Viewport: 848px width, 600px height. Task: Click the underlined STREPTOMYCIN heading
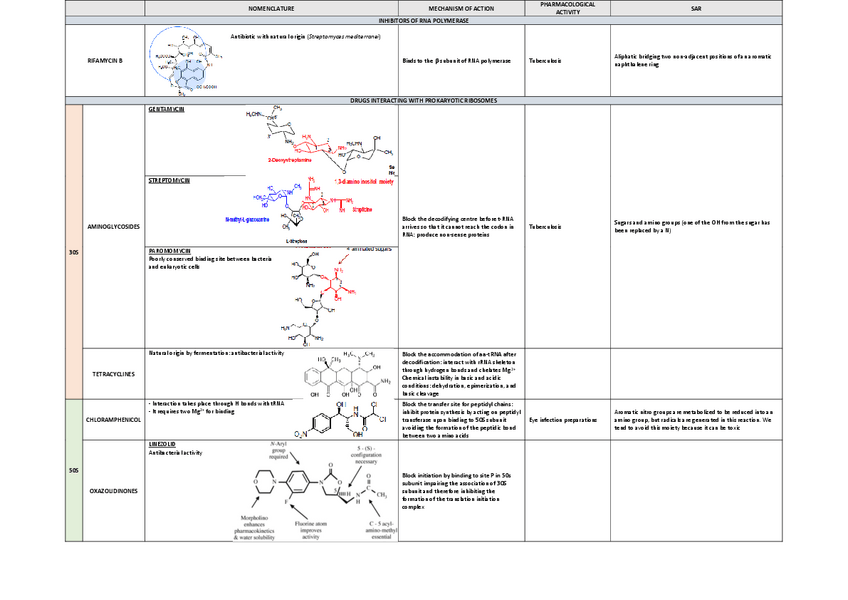(x=169, y=179)
